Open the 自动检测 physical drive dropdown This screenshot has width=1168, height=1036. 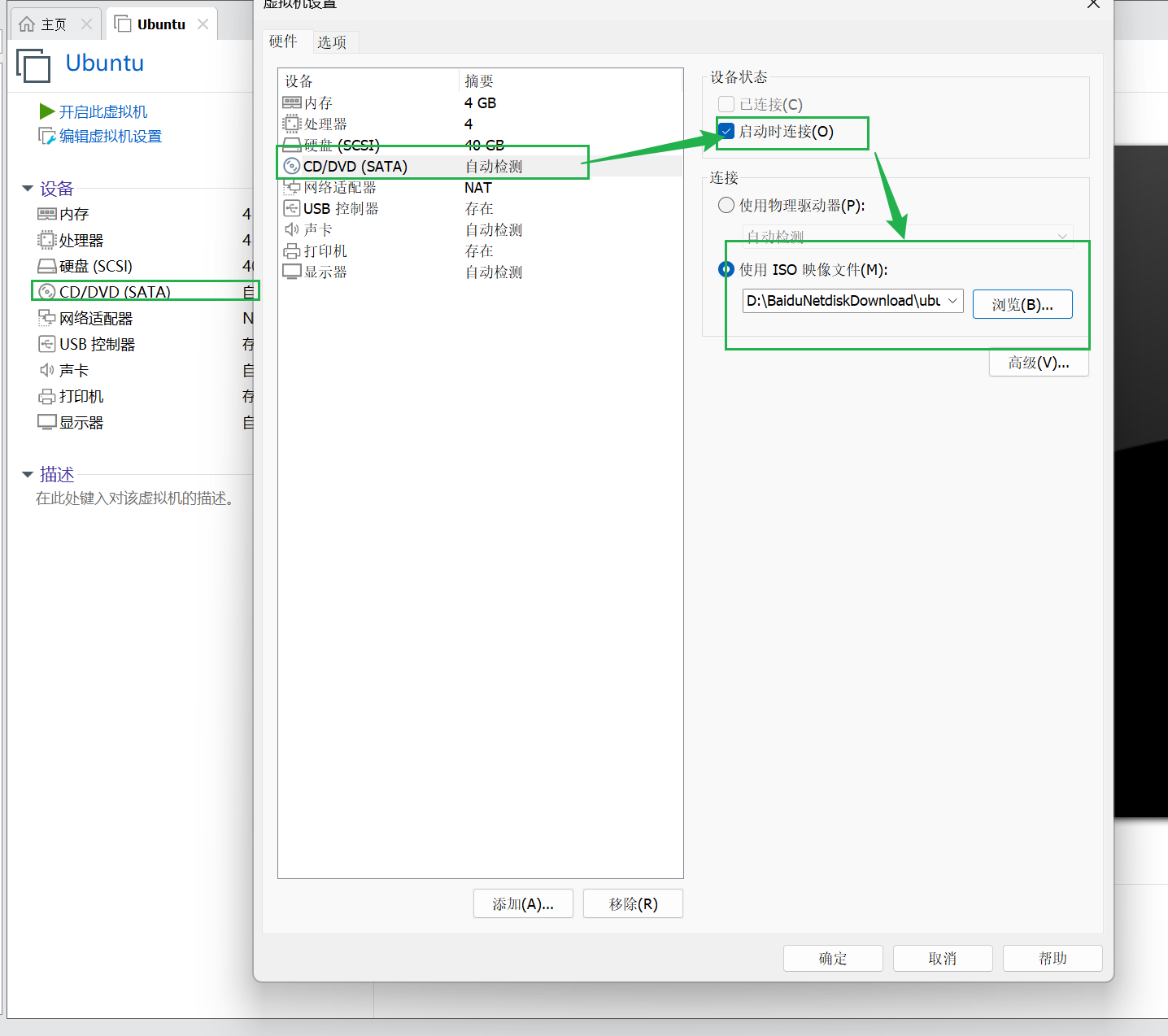point(1062,237)
